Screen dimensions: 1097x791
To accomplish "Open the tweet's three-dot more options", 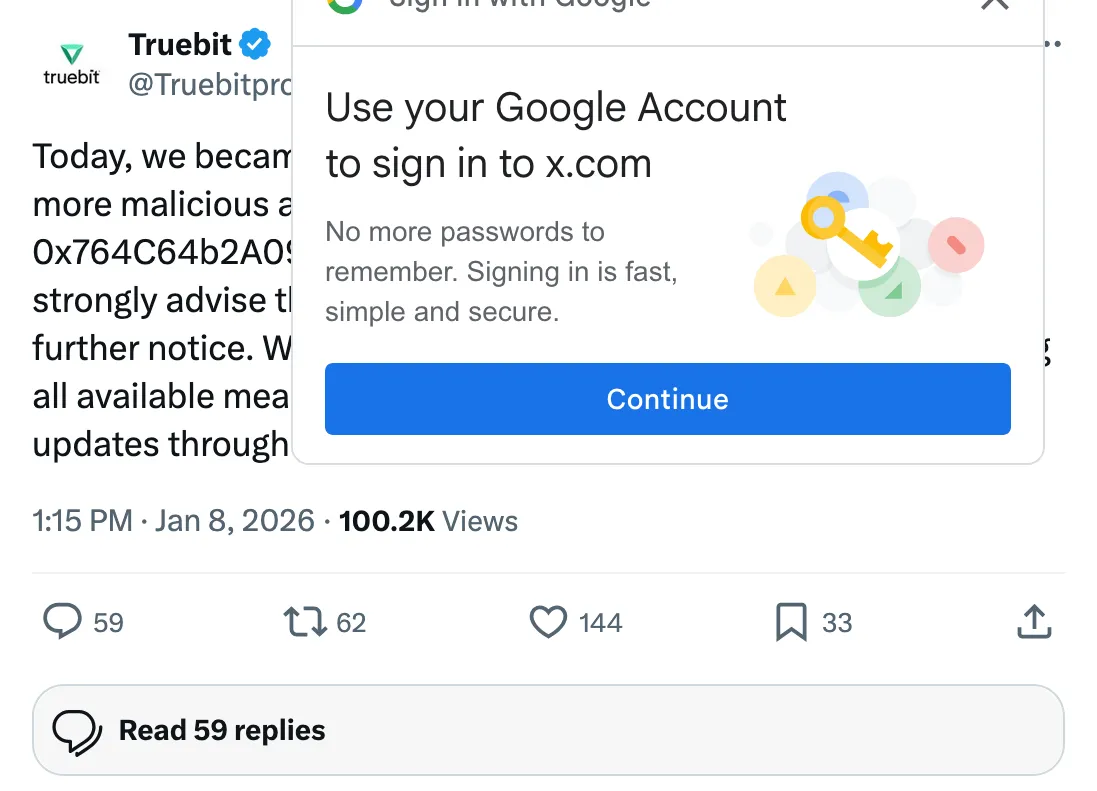I will click(x=1052, y=44).
